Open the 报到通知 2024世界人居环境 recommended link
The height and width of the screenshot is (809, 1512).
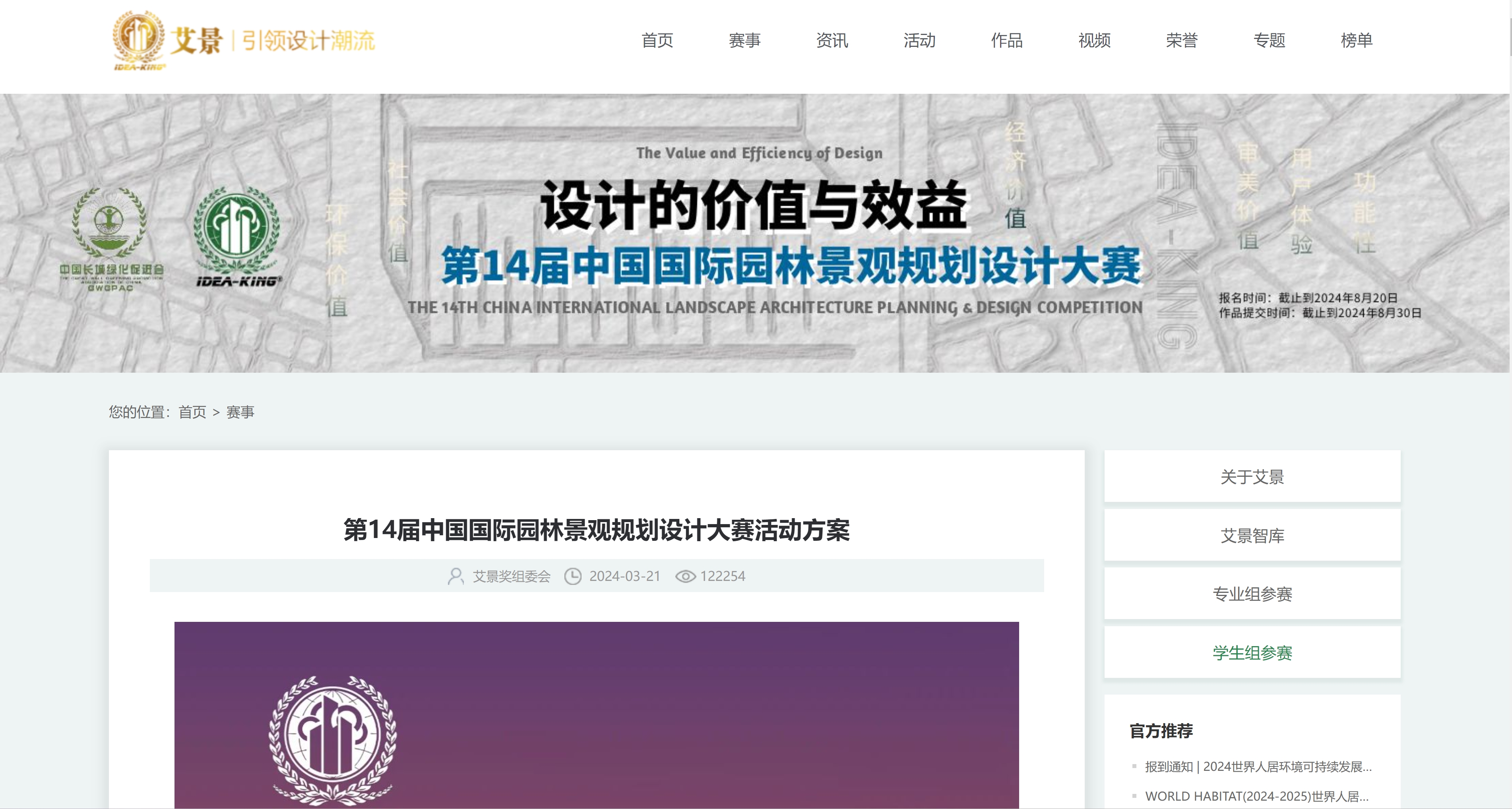click(x=1257, y=767)
